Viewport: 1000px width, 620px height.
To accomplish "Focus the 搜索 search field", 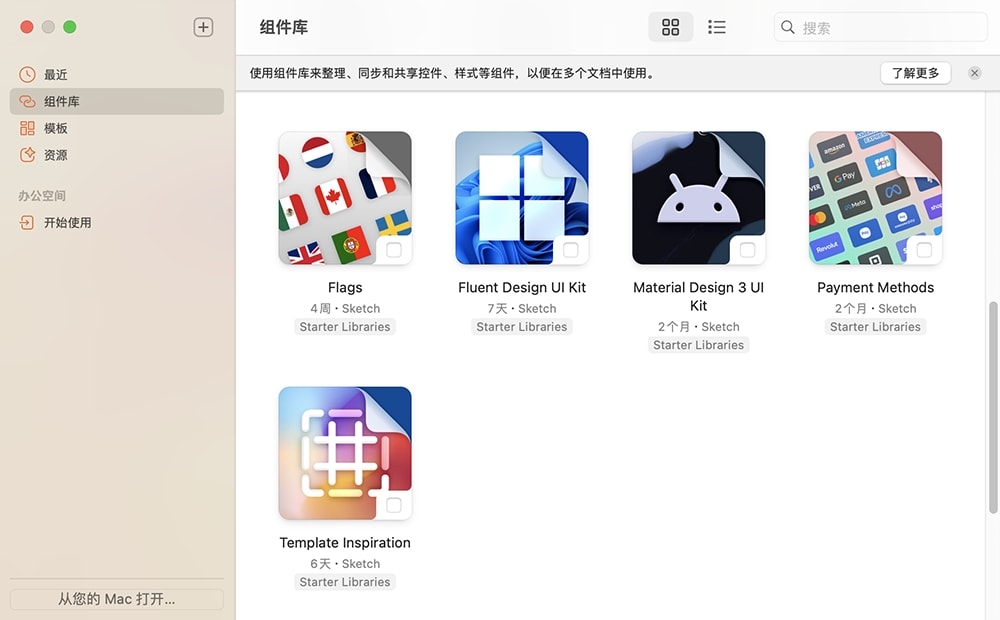I will (x=880, y=27).
